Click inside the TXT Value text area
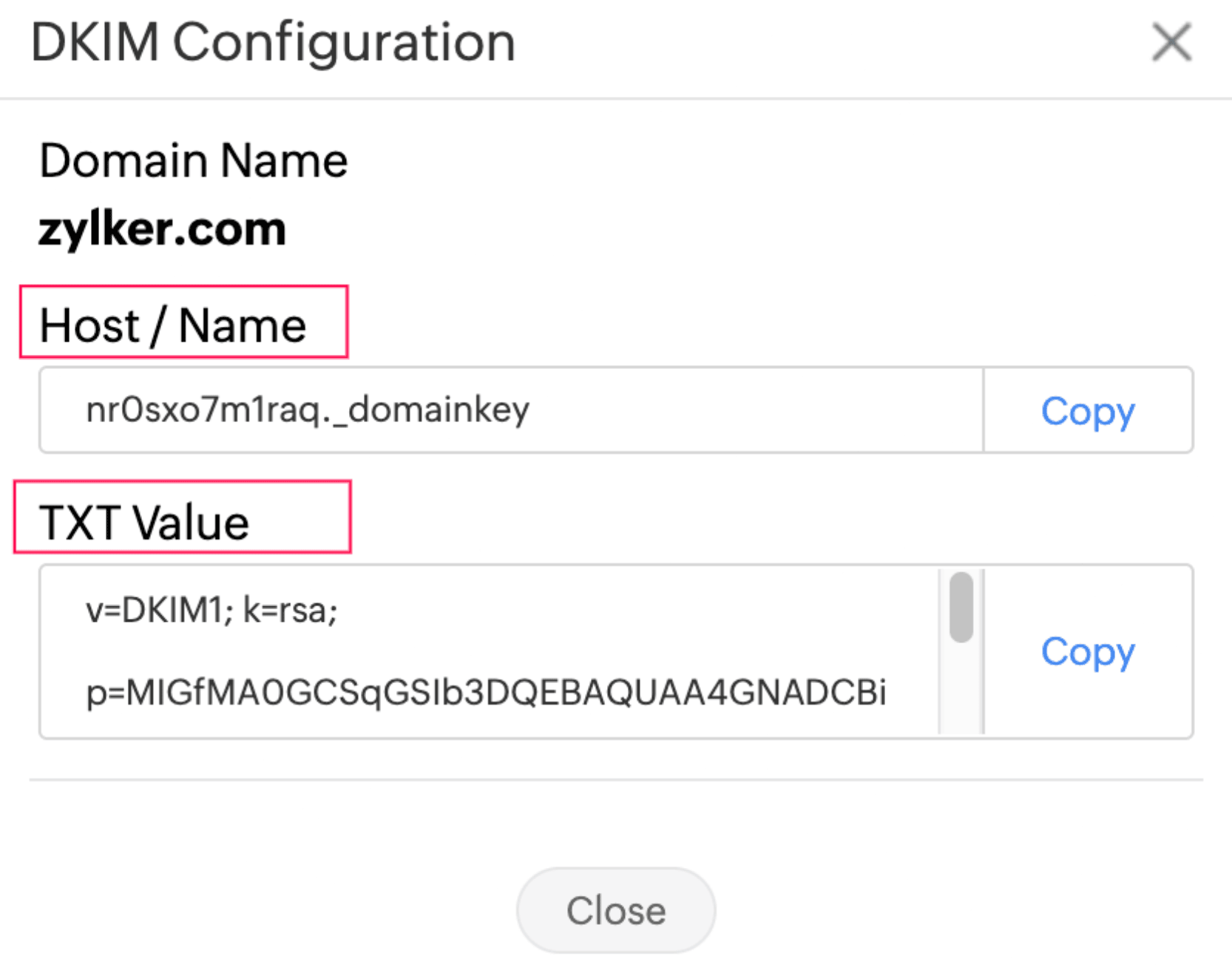 [x=488, y=651]
